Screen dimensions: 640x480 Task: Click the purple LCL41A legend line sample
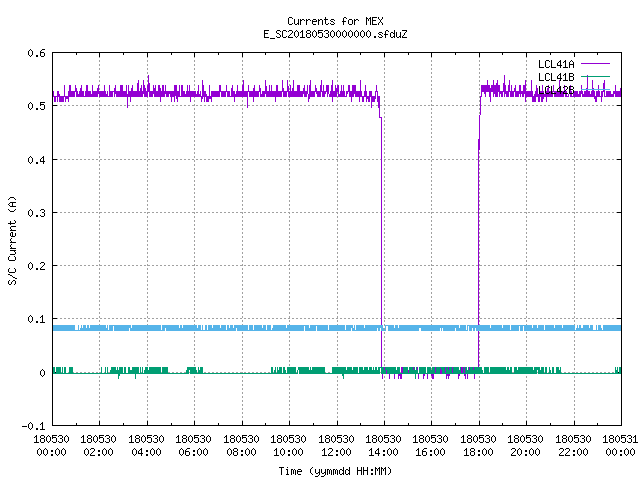coord(595,64)
